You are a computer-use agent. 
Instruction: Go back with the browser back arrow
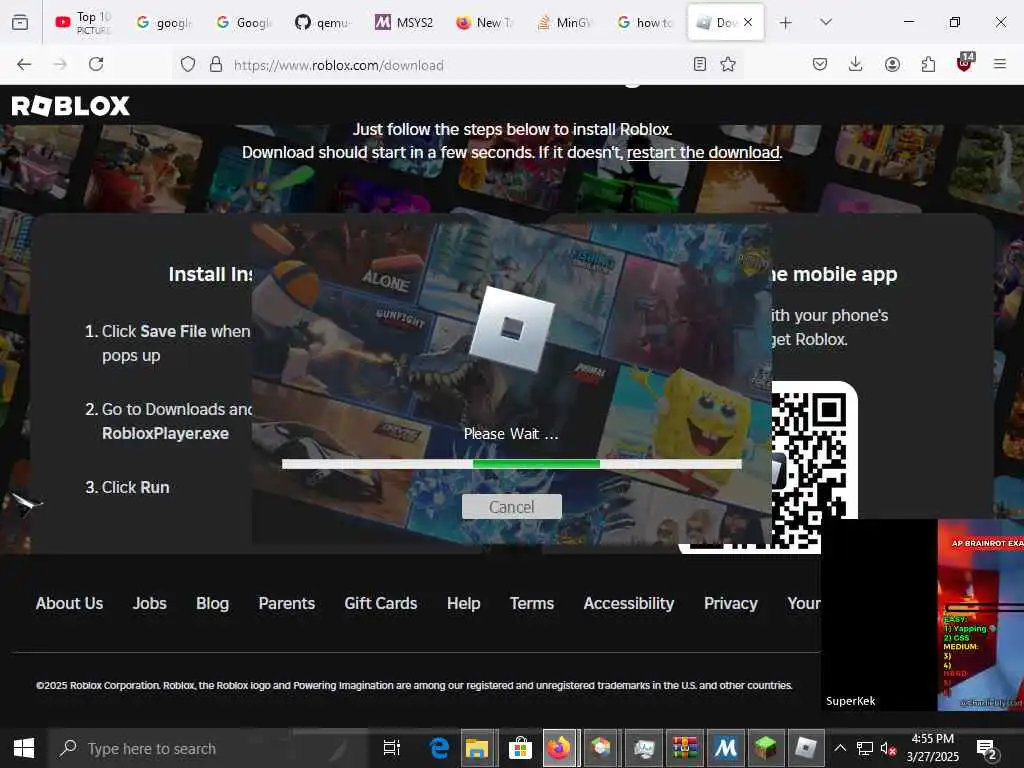24,64
